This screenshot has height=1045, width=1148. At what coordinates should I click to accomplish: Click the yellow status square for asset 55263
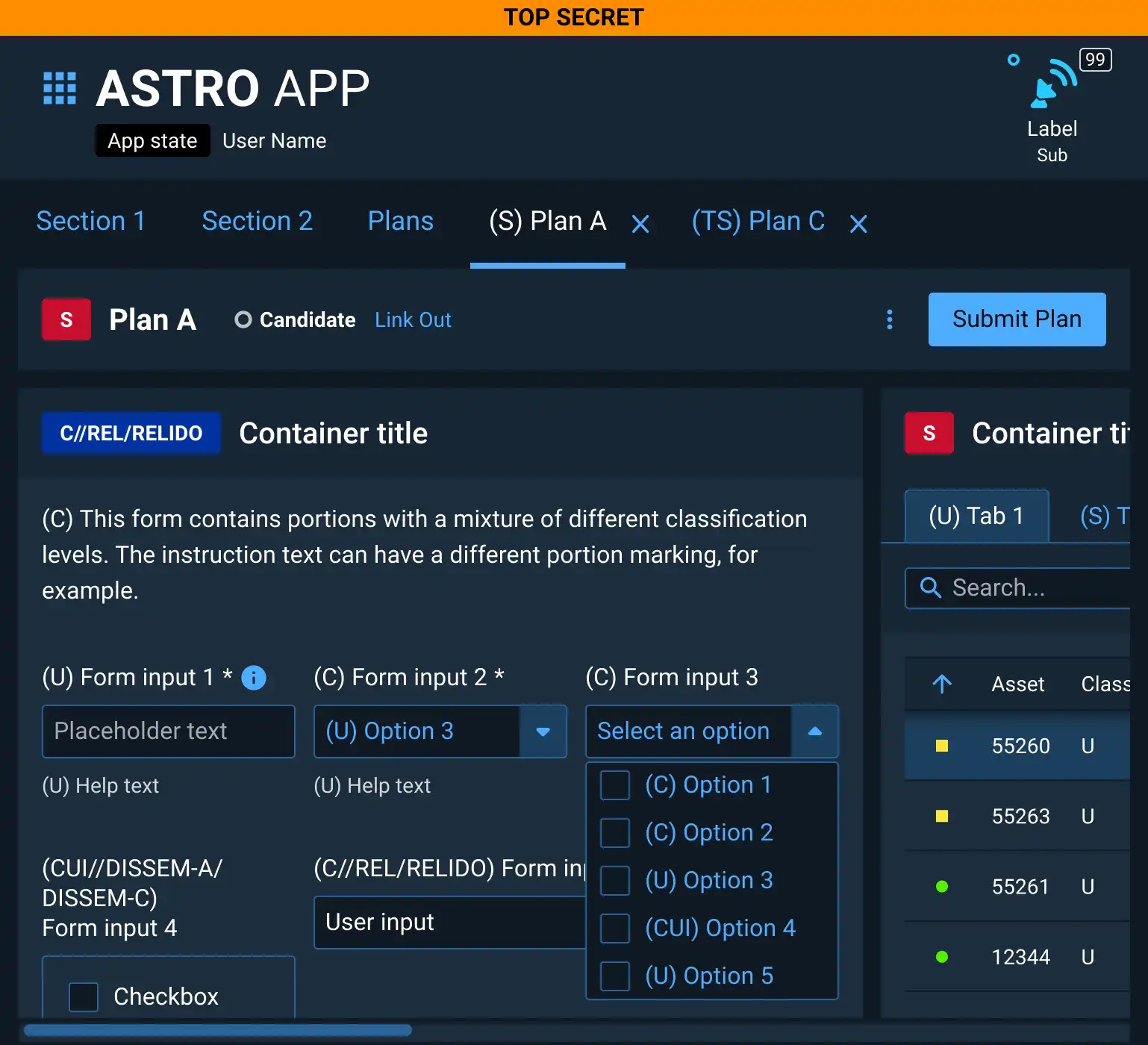(943, 816)
